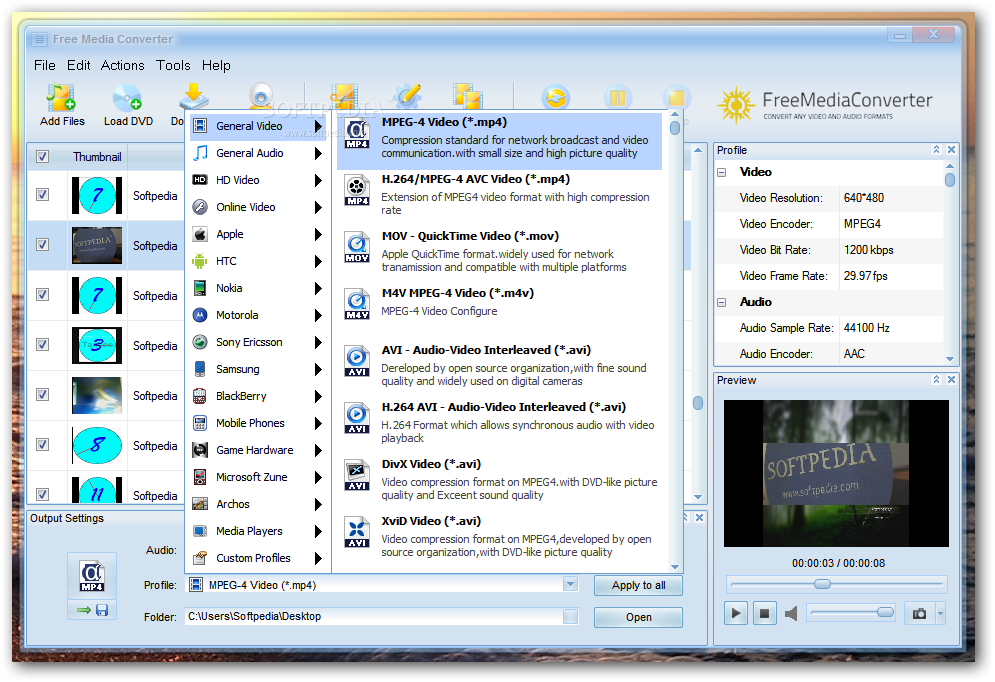Screen dimensions: 995x682
Task: Click the pause toolbar icon
Action: [617, 98]
